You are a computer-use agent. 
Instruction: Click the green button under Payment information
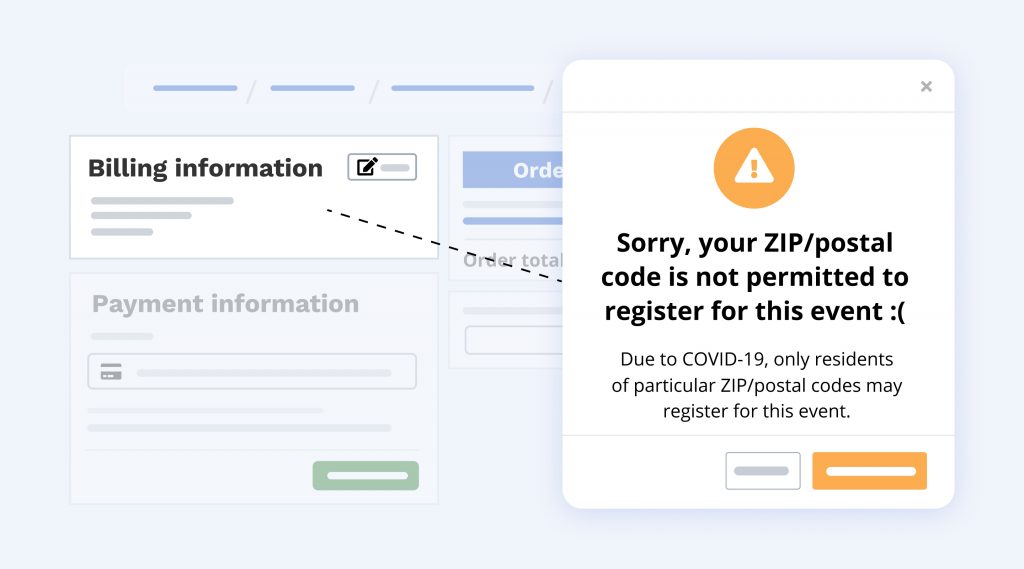(365, 475)
